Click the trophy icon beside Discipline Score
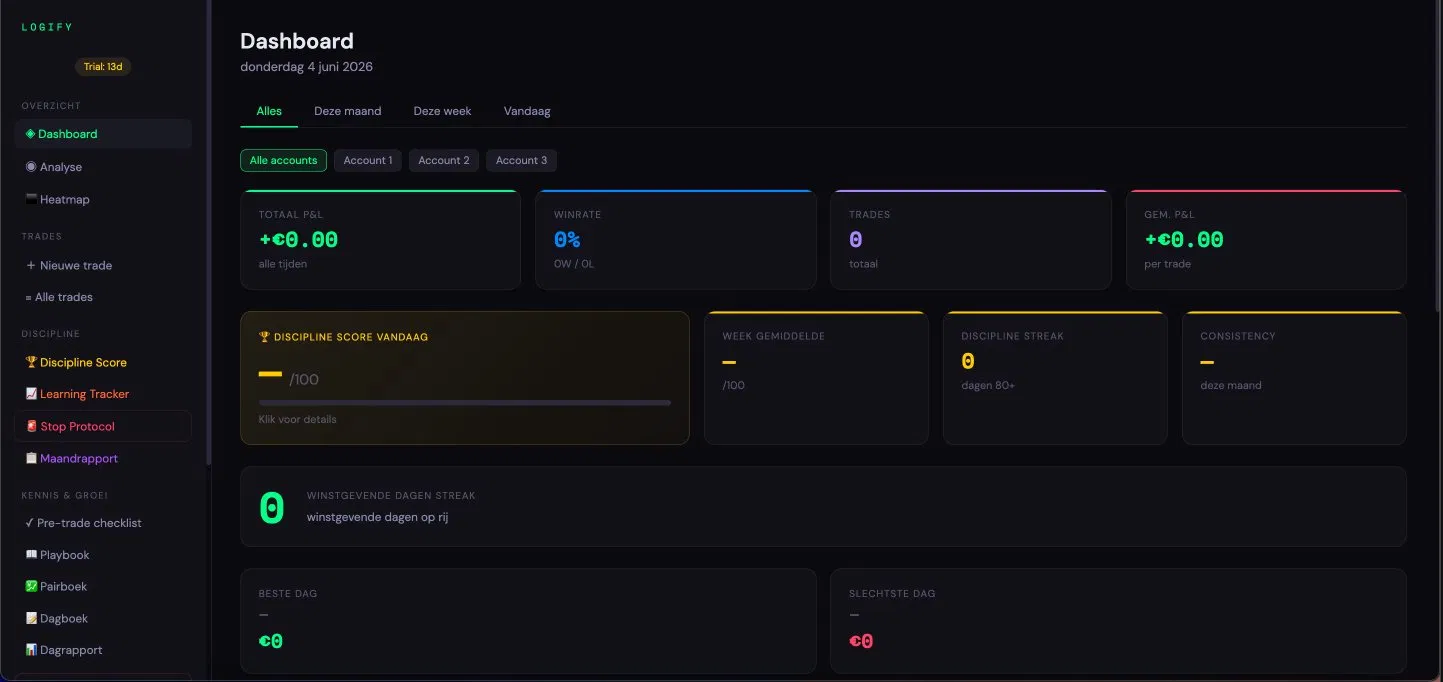 [31, 362]
